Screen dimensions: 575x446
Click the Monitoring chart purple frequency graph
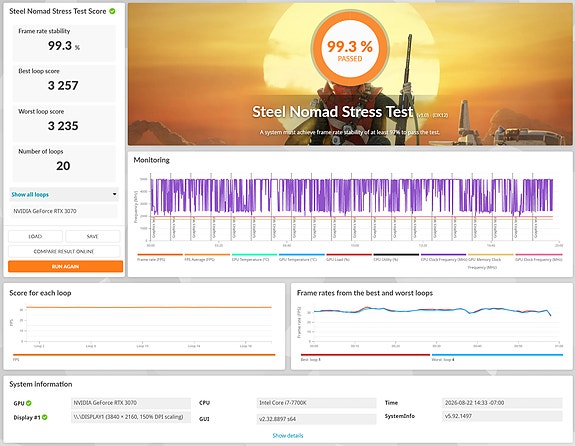point(351,196)
